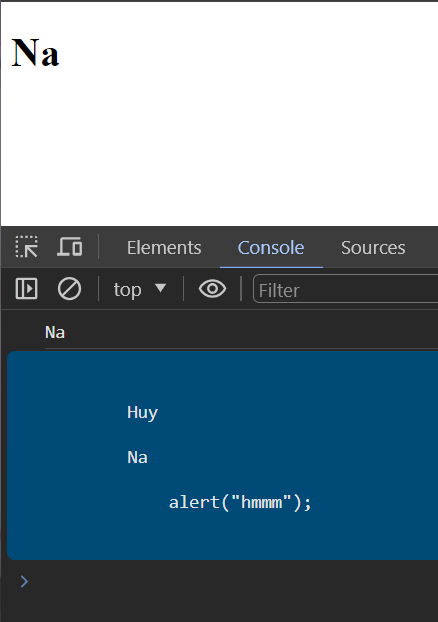Image resolution: width=438 pixels, height=622 pixels.
Task: Click the alert("hmmm"); line
Action: tap(240, 503)
